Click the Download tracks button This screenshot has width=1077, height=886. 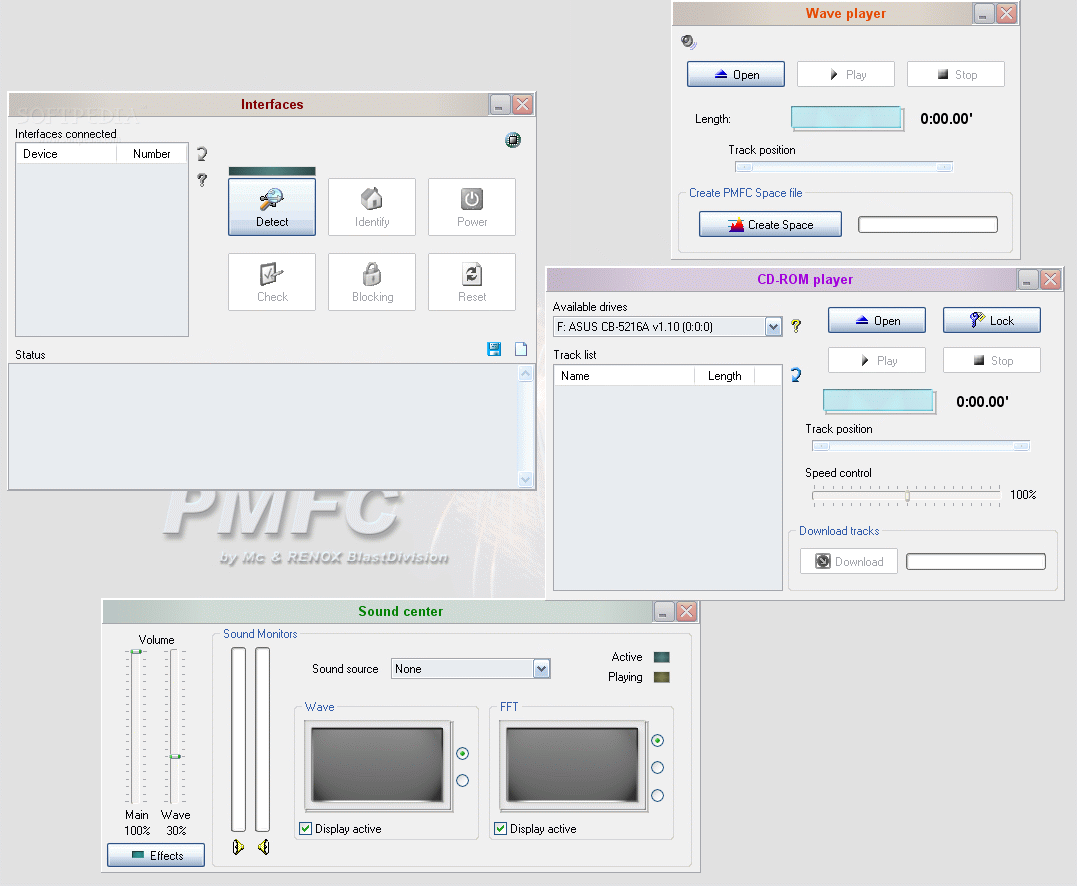(849, 561)
